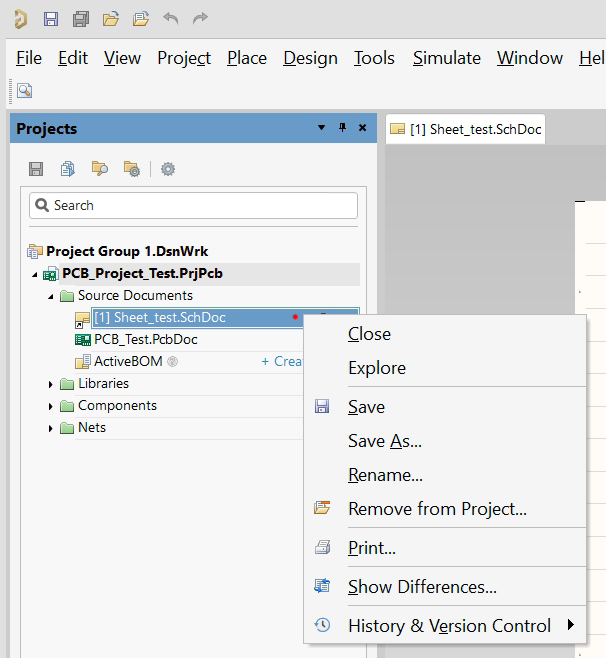606x658 pixels.
Task: Select Source Documents folder
Action: tap(135, 295)
